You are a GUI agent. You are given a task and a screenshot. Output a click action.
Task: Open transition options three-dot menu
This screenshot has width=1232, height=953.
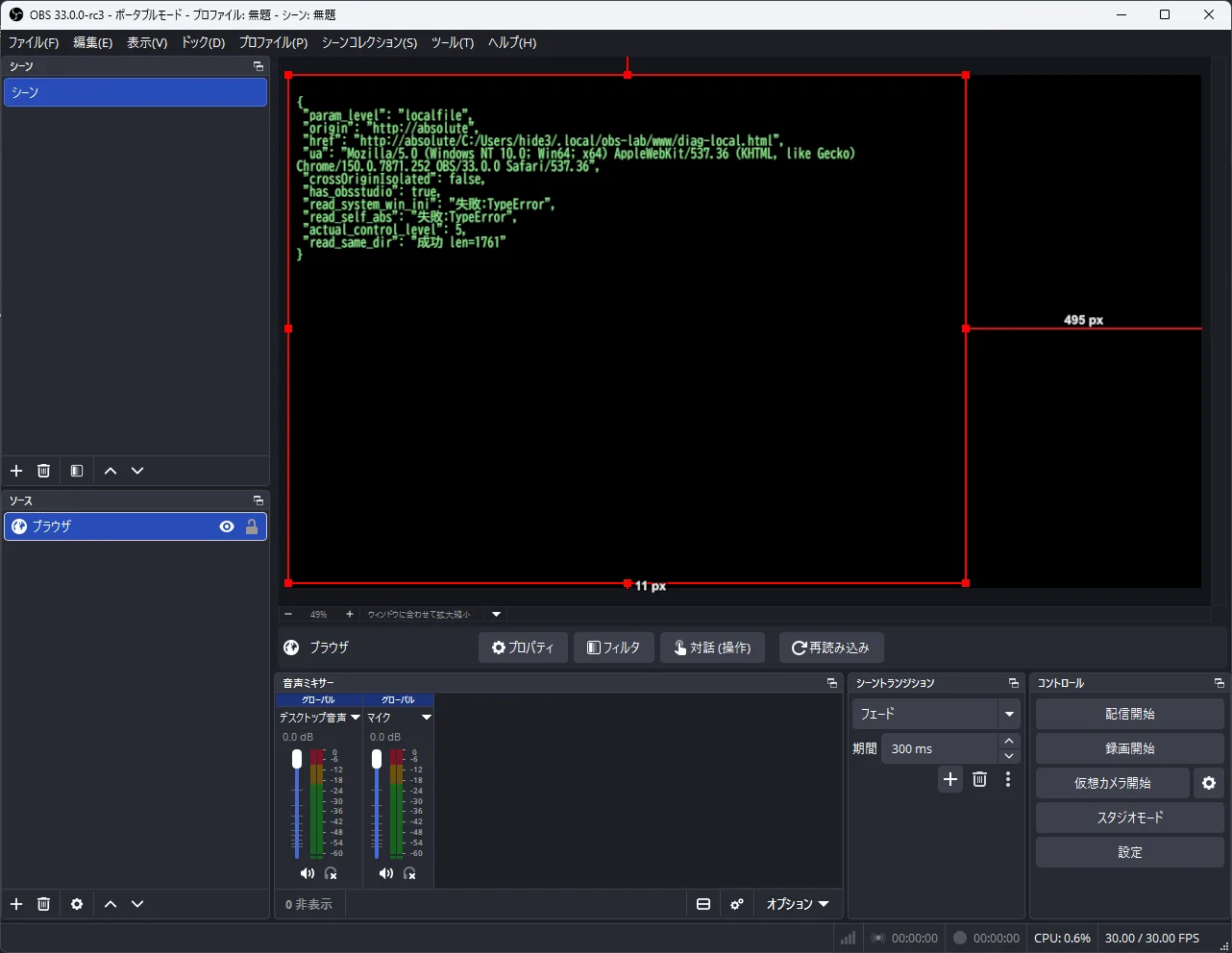(1008, 779)
